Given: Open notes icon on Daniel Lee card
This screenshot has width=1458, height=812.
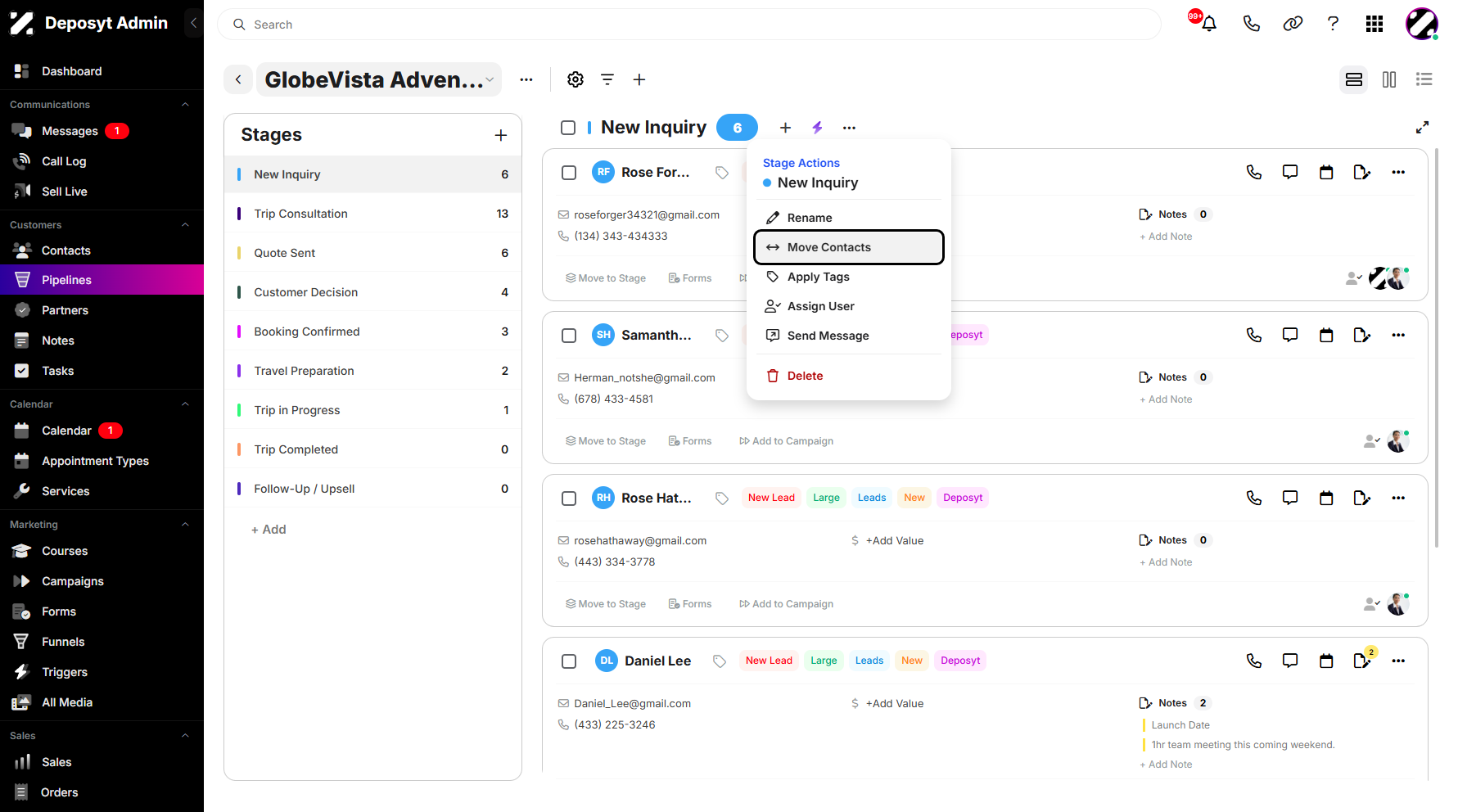Looking at the screenshot, I should tap(1362, 661).
